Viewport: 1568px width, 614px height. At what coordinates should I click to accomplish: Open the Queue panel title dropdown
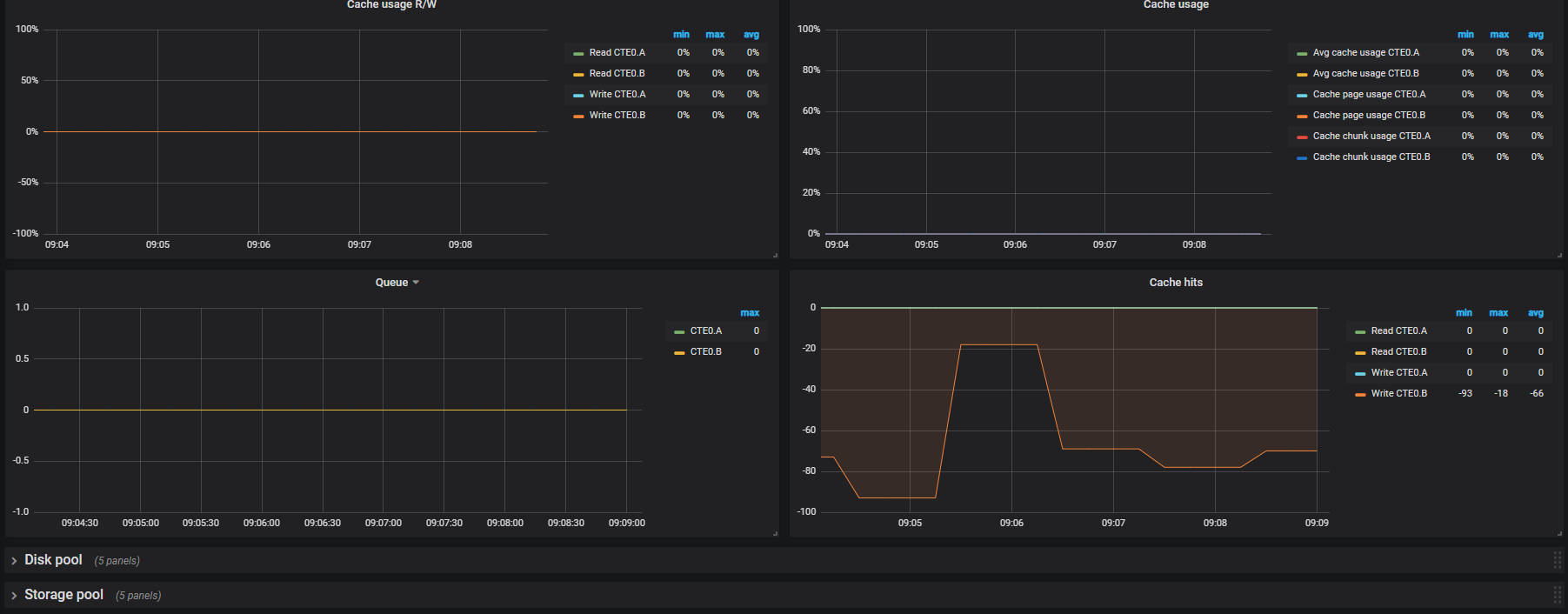[397, 283]
